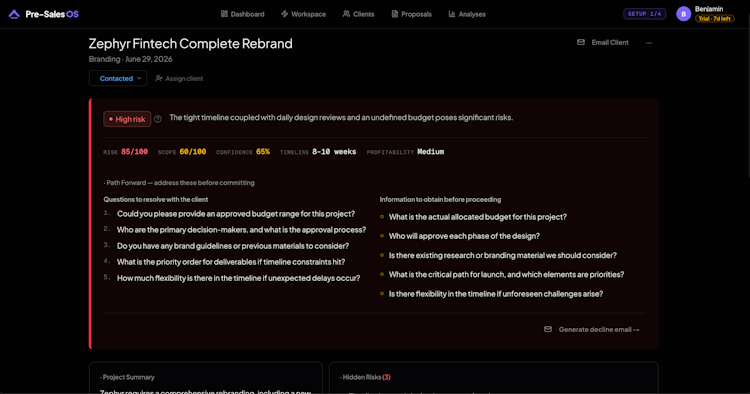Click who will approve each phase item
The image size is (750, 394).
tap(464, 236)
